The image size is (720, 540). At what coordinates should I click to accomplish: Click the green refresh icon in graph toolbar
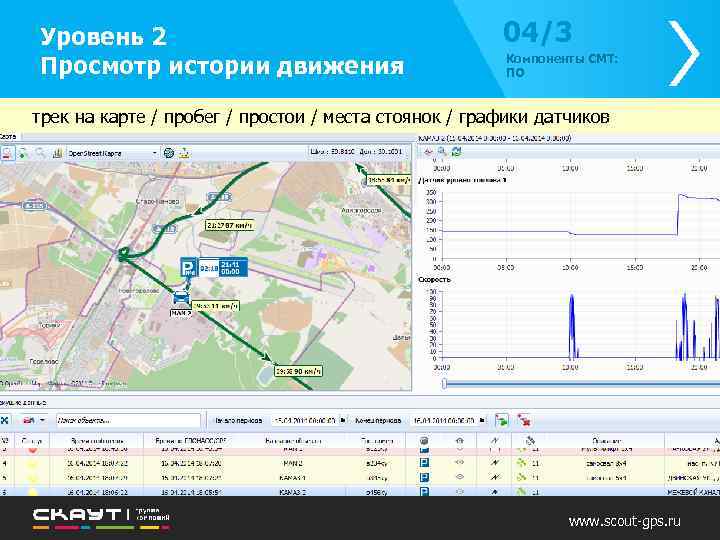456,152
